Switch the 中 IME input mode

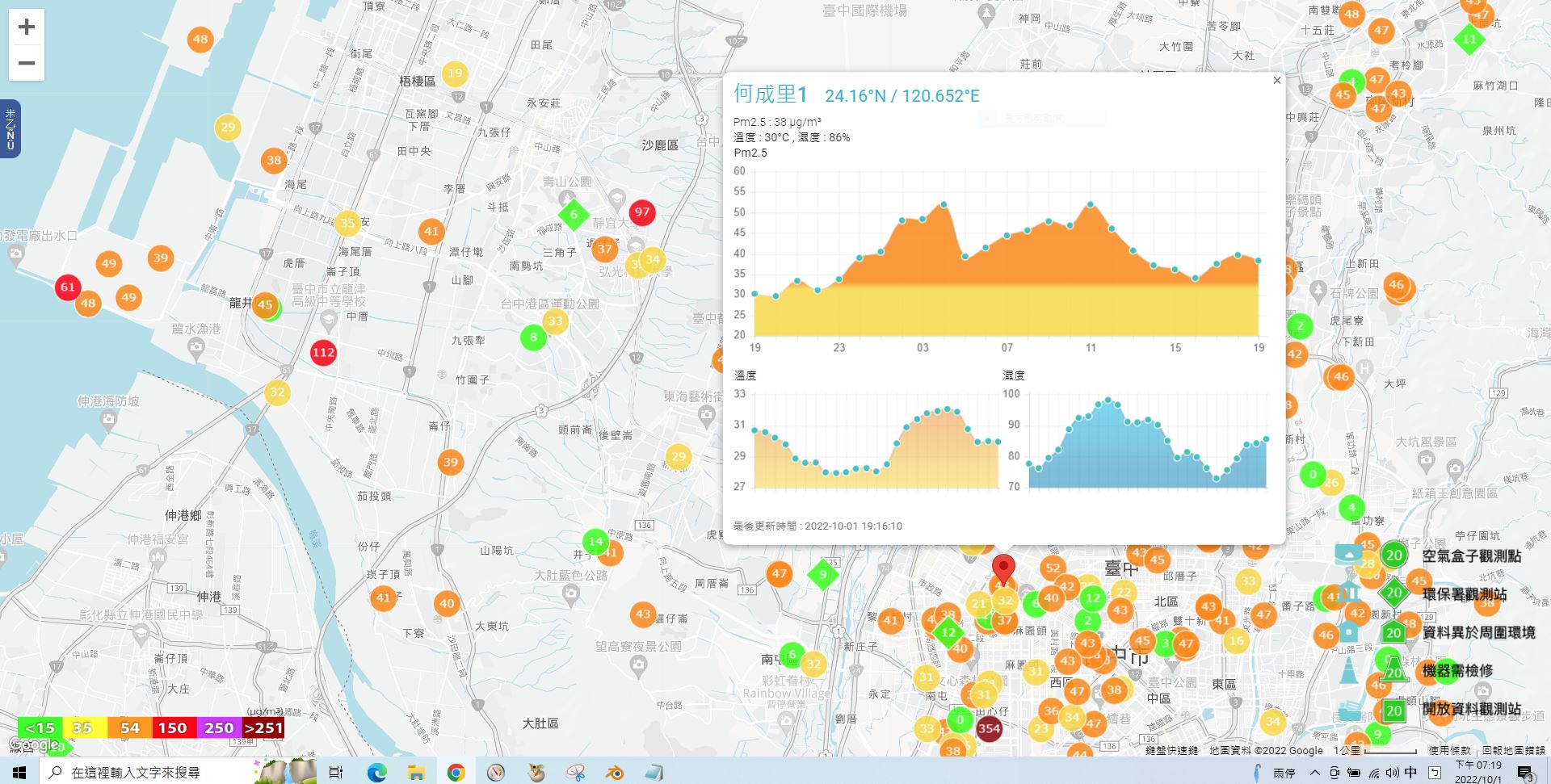click(1410, 772)
